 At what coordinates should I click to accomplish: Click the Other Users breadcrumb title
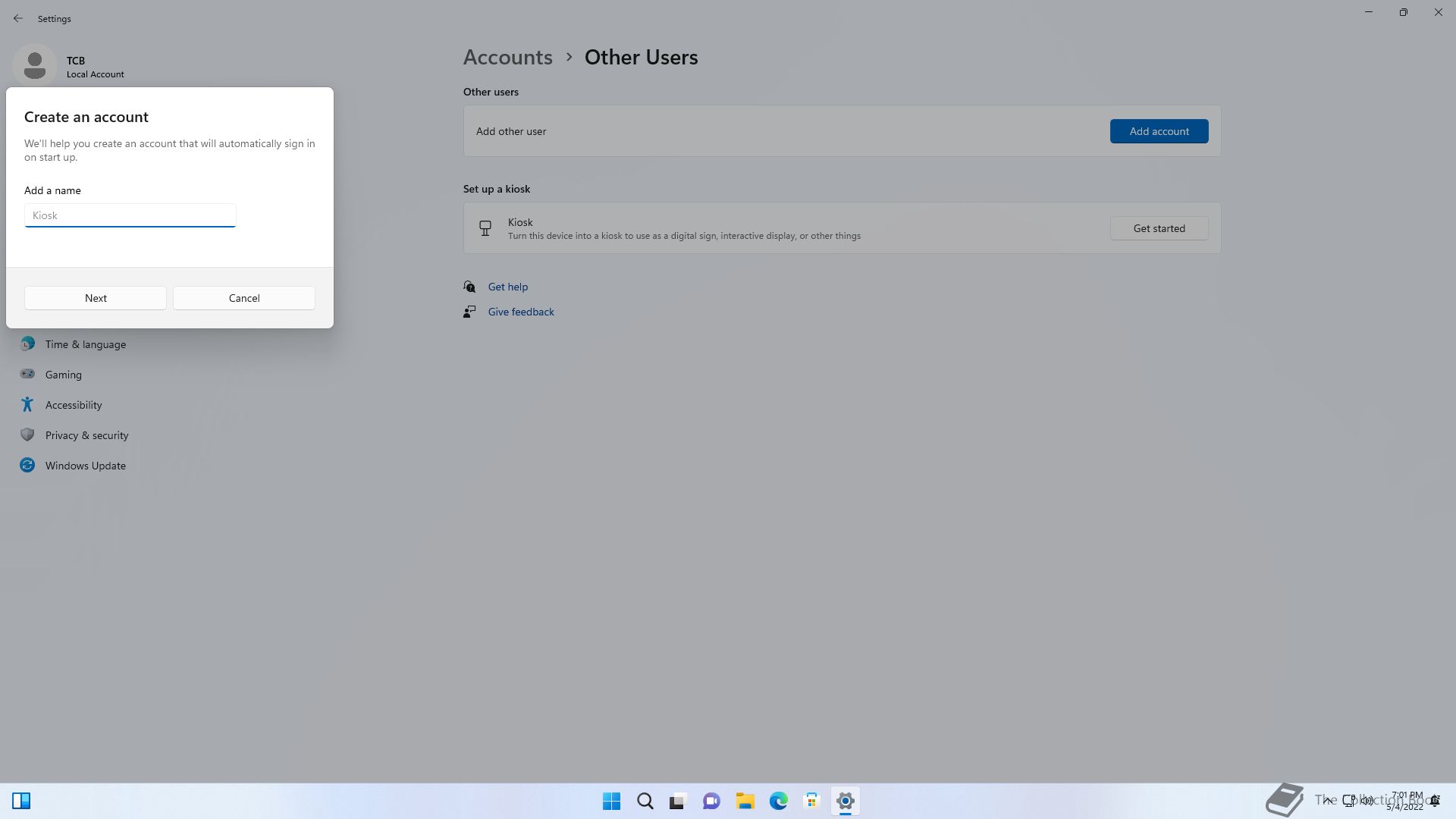coord(641,57)
